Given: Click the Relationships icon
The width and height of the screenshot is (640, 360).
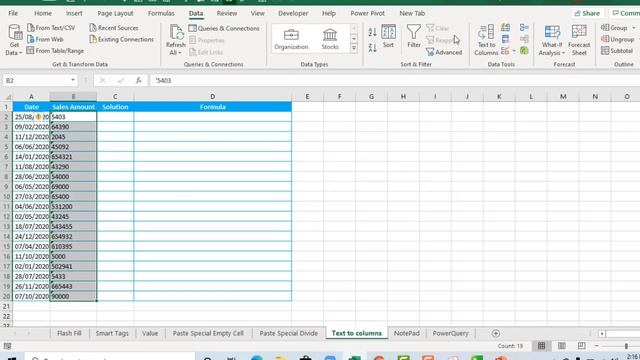Looking at the screenshot, I should 524,39.
